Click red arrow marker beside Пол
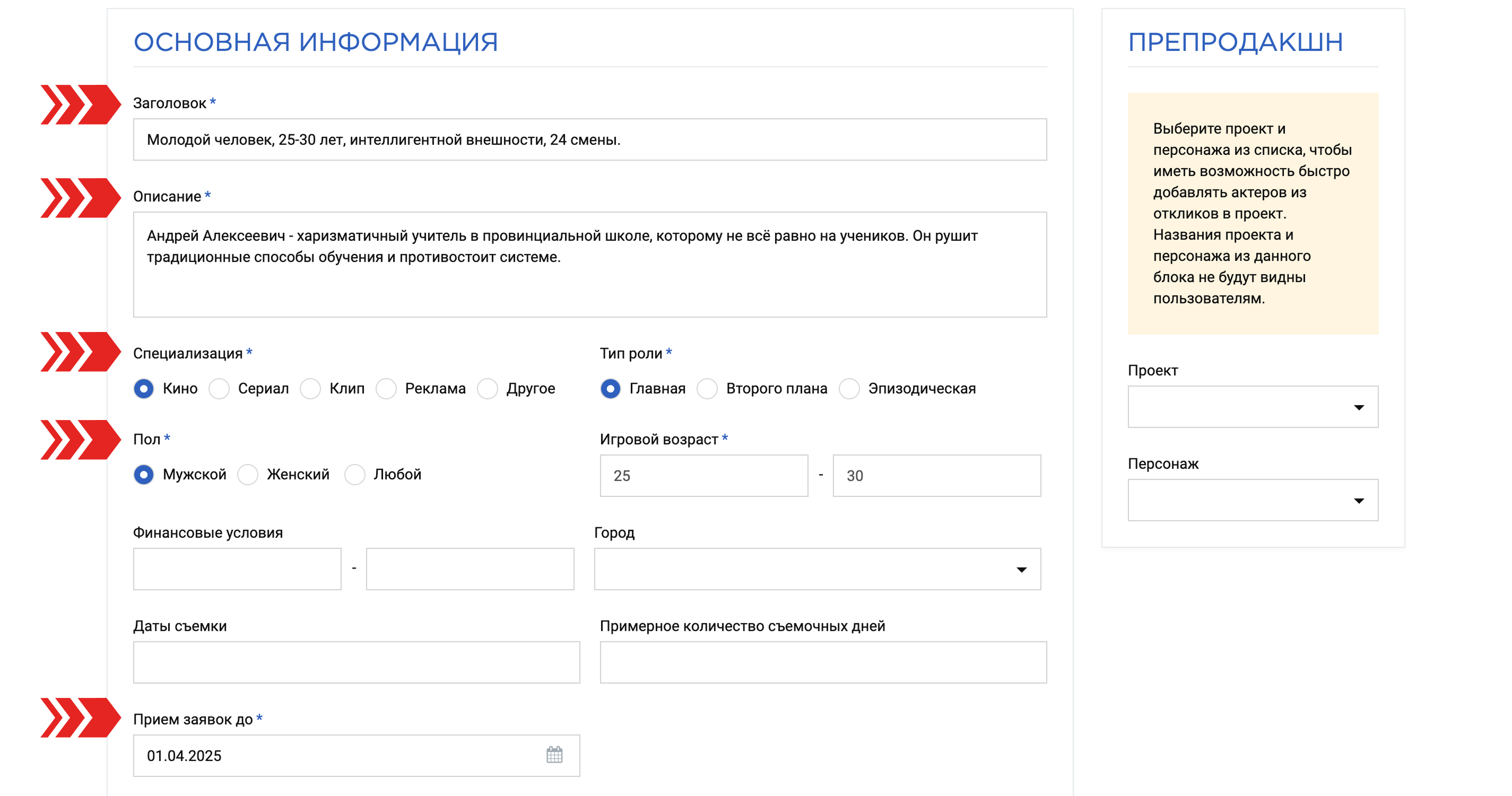The height and width of the screenshot is (796, 1512). click(x=81, y=439)
